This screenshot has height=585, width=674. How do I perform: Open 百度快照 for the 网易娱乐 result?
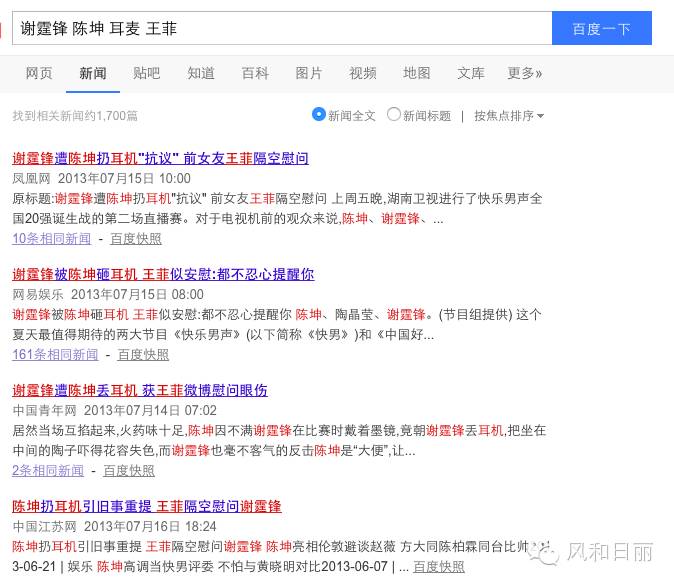[143, 355]
